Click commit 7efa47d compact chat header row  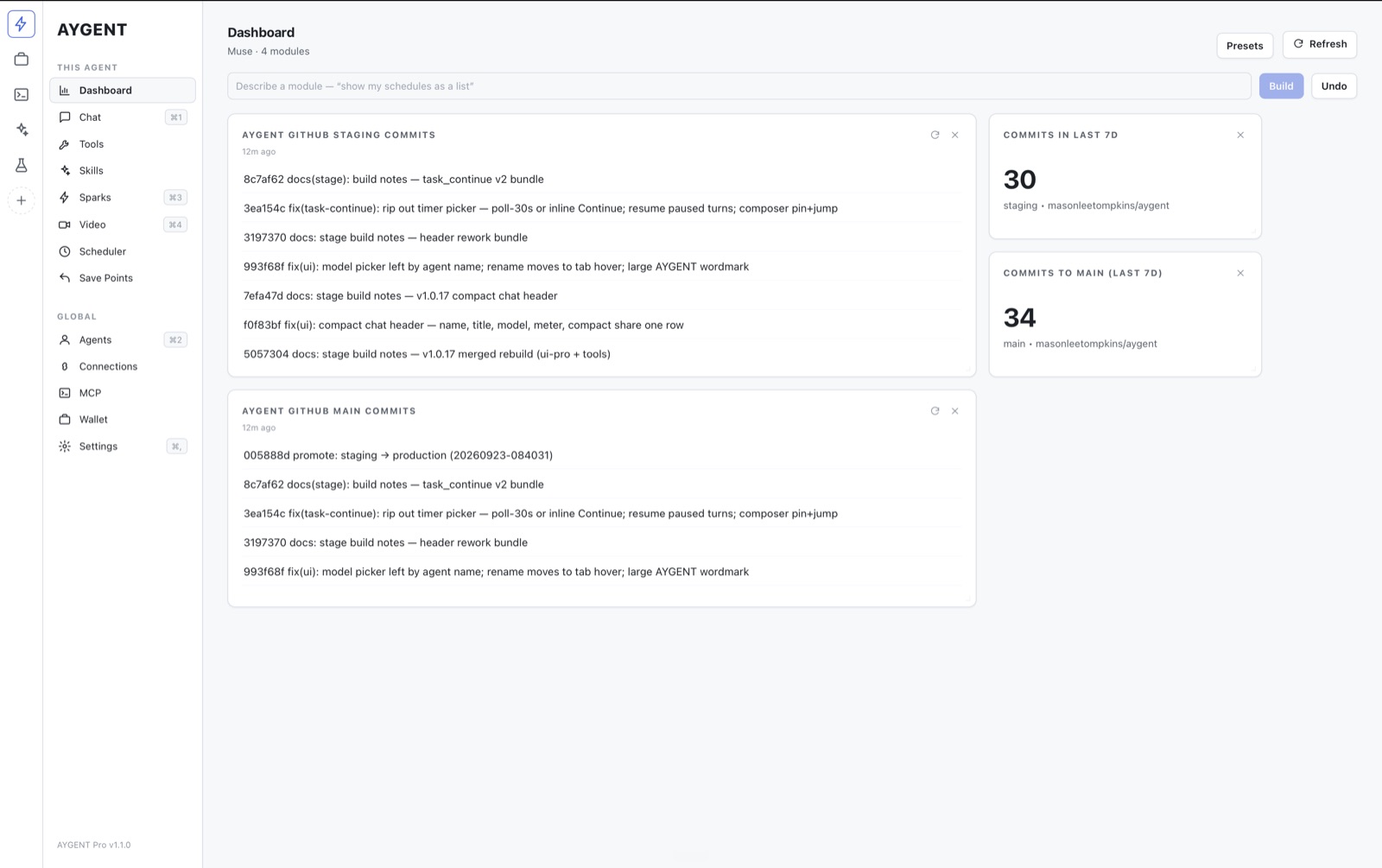pyautogui.click(x=602, y=295)
